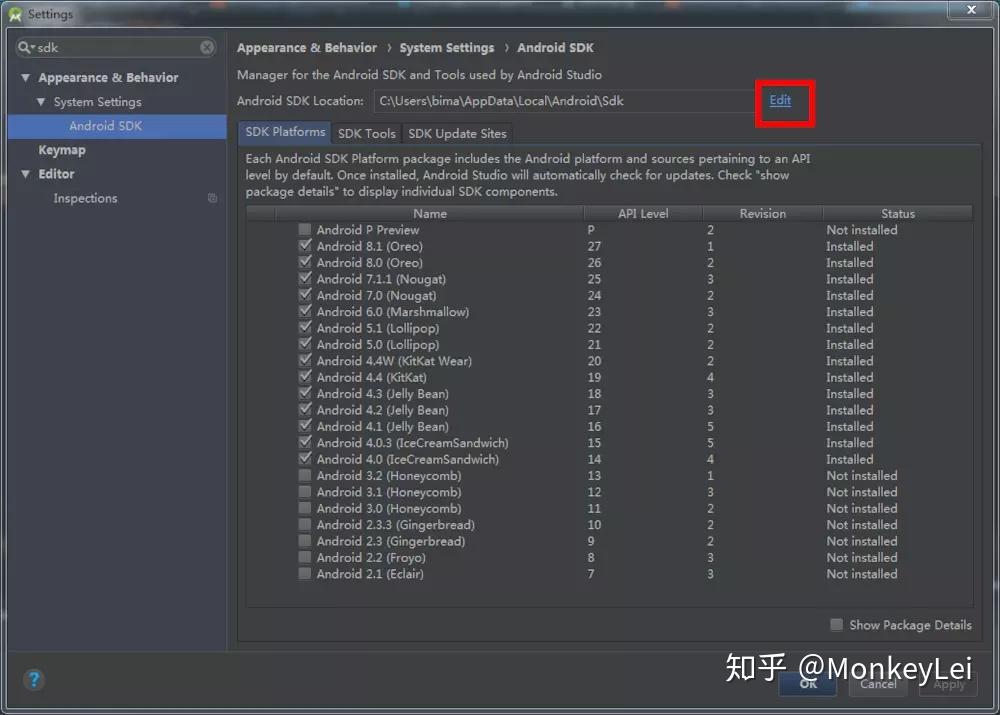Screen dimensions: 1000x715
Task: Select Android 4.0 (IceCreamSandwich) row name
Action: tap(408, 459)
